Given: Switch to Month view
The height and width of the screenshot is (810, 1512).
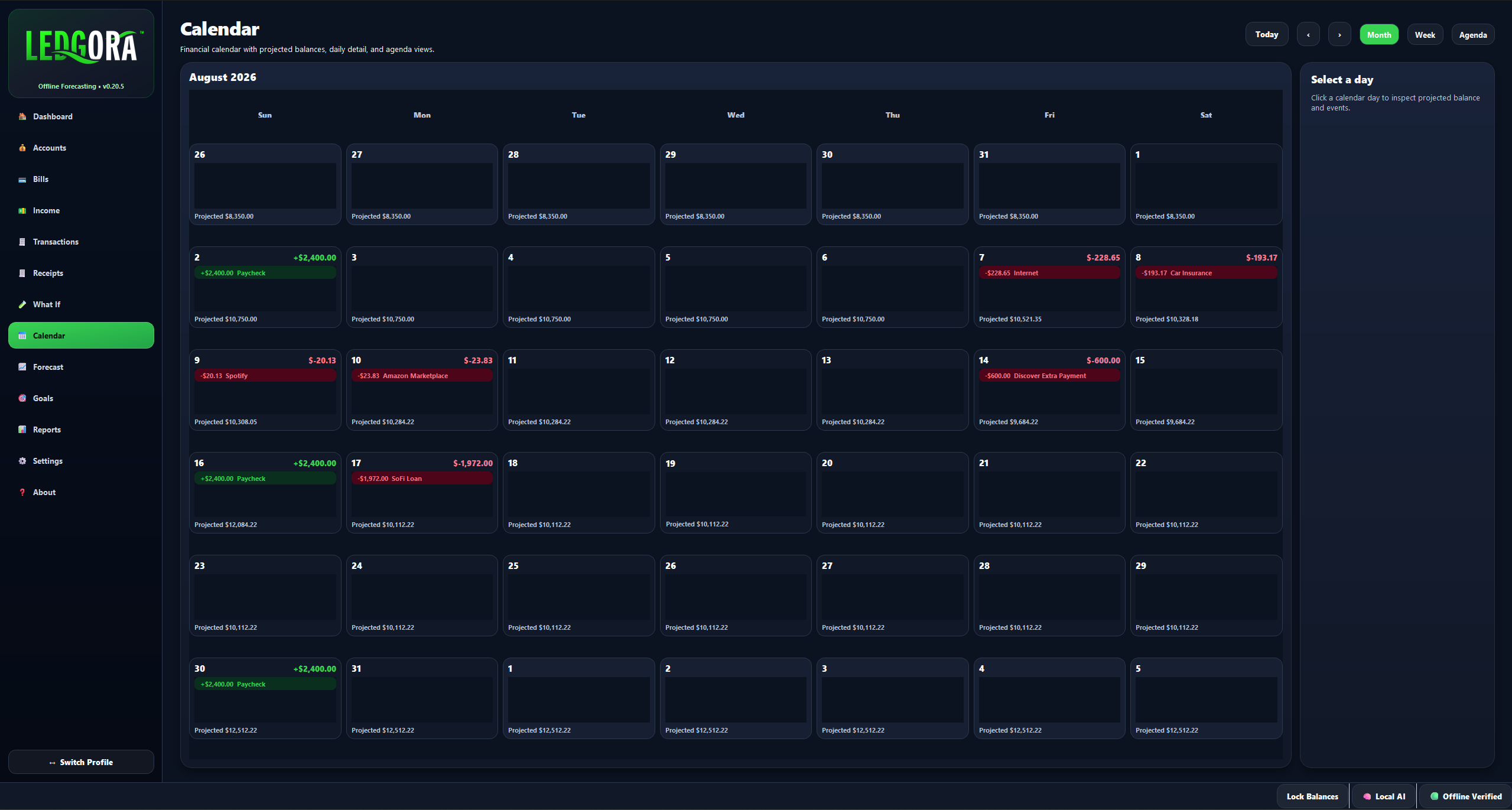Looking at the screenshot, I should (1379, 35).
